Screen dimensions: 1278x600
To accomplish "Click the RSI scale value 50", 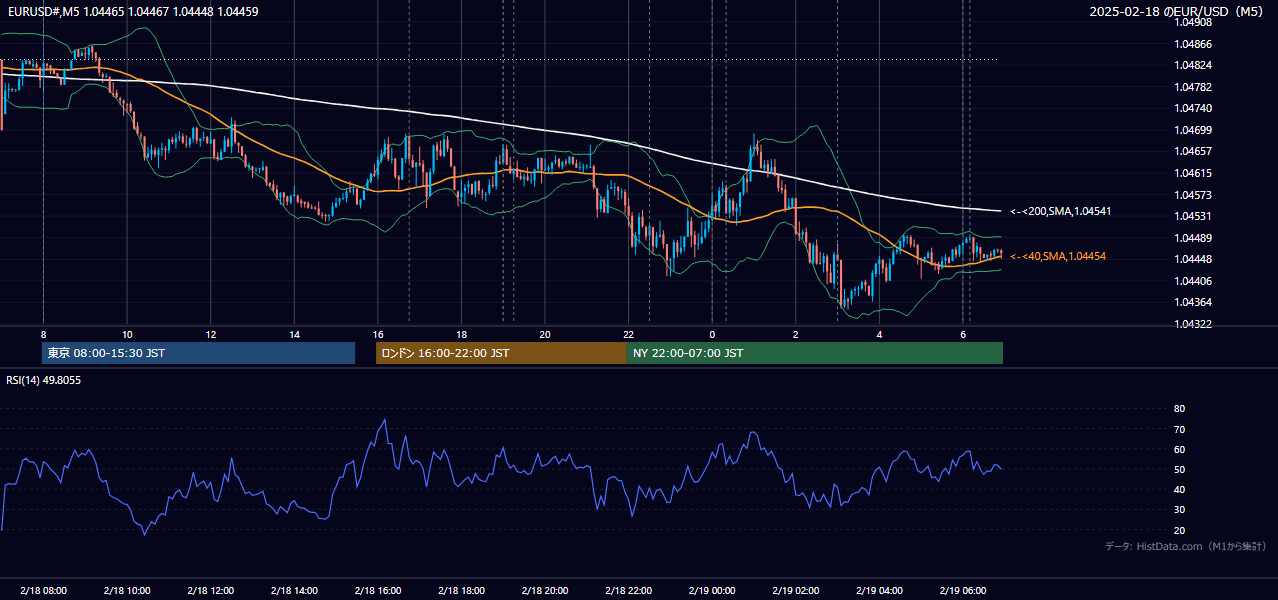I will (1180, 469).
